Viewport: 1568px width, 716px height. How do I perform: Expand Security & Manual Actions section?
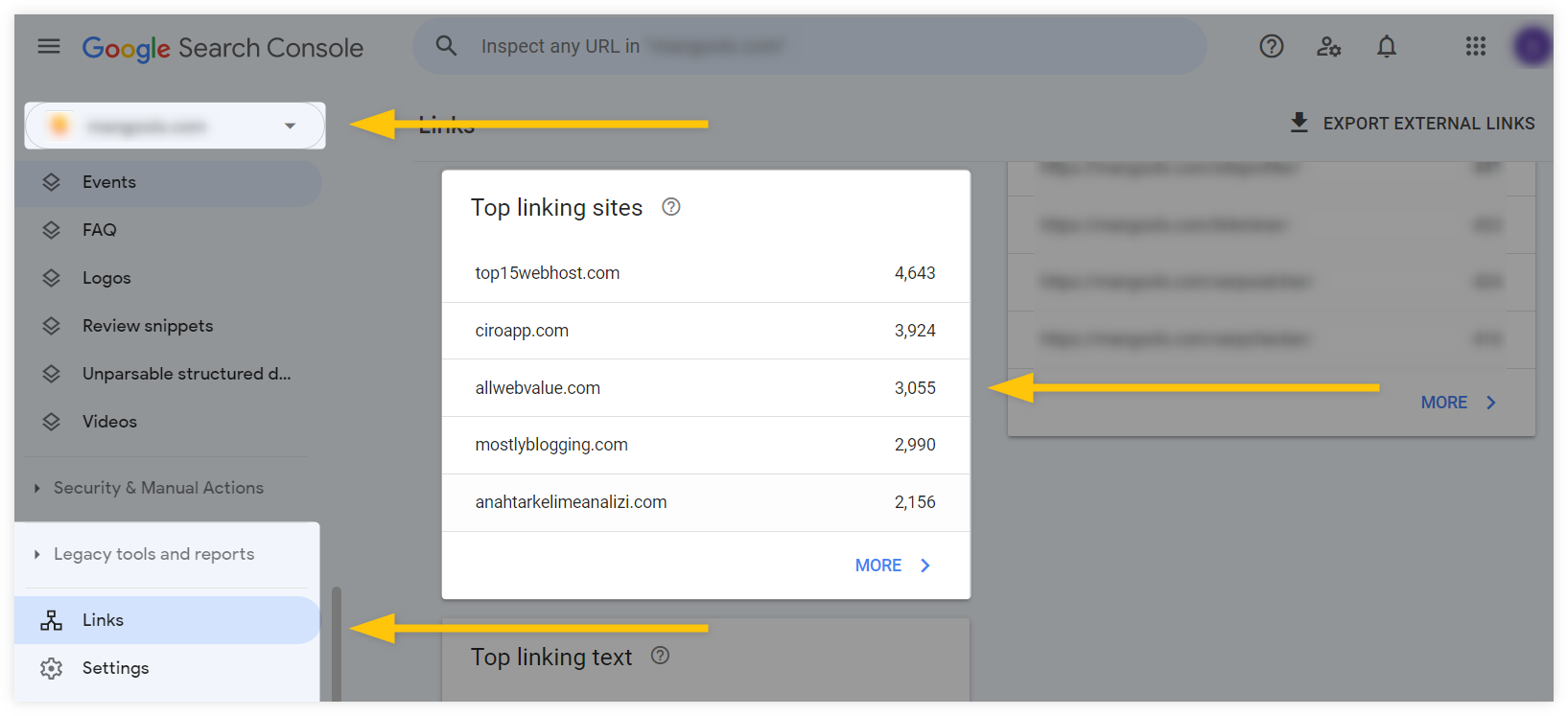pyautogui.click(x=158, y=488)
